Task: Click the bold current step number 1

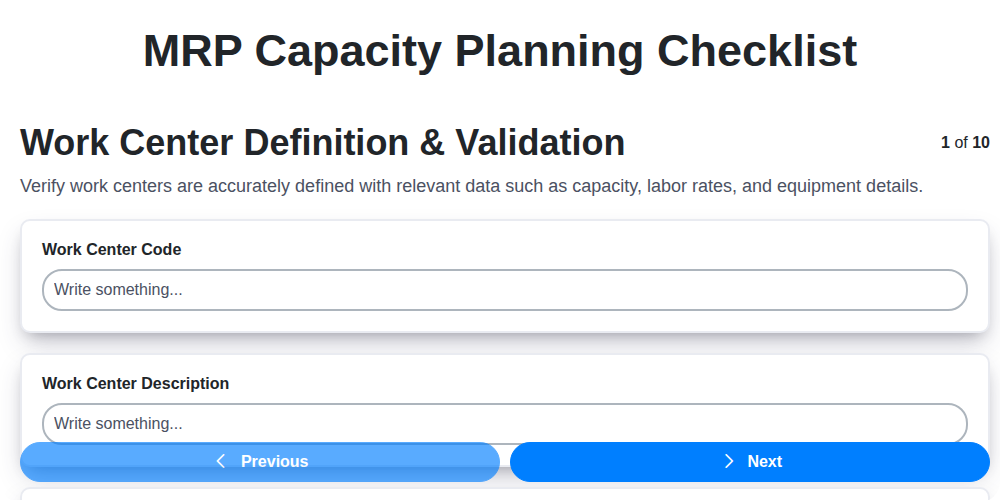Action: pyautogui.click(x=945, y=142)
